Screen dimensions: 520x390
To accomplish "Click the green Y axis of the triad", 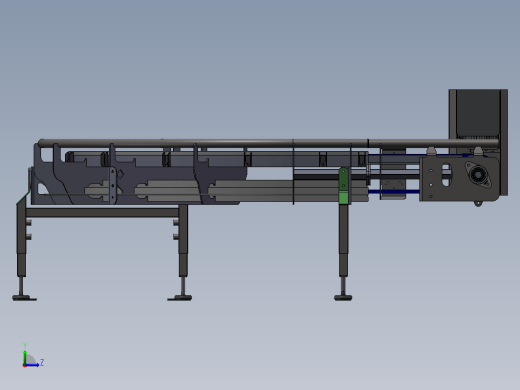I will point(25,357).
